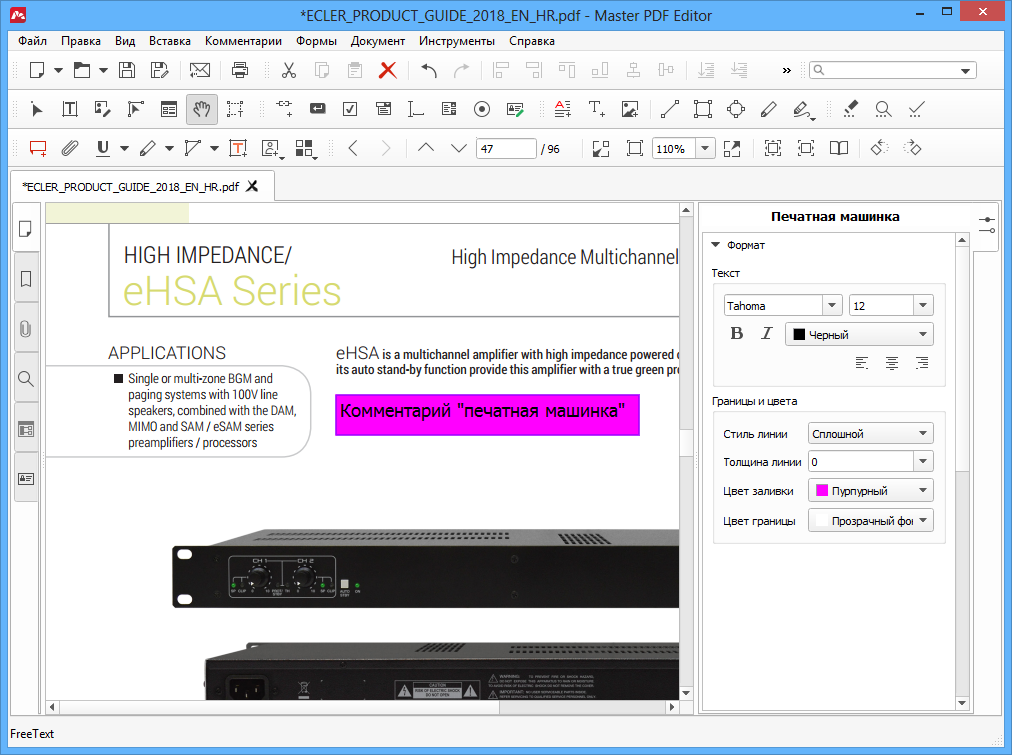
Task: Click the Cut scissors icon
Action: pyautogui.click(x=289, y=70)
